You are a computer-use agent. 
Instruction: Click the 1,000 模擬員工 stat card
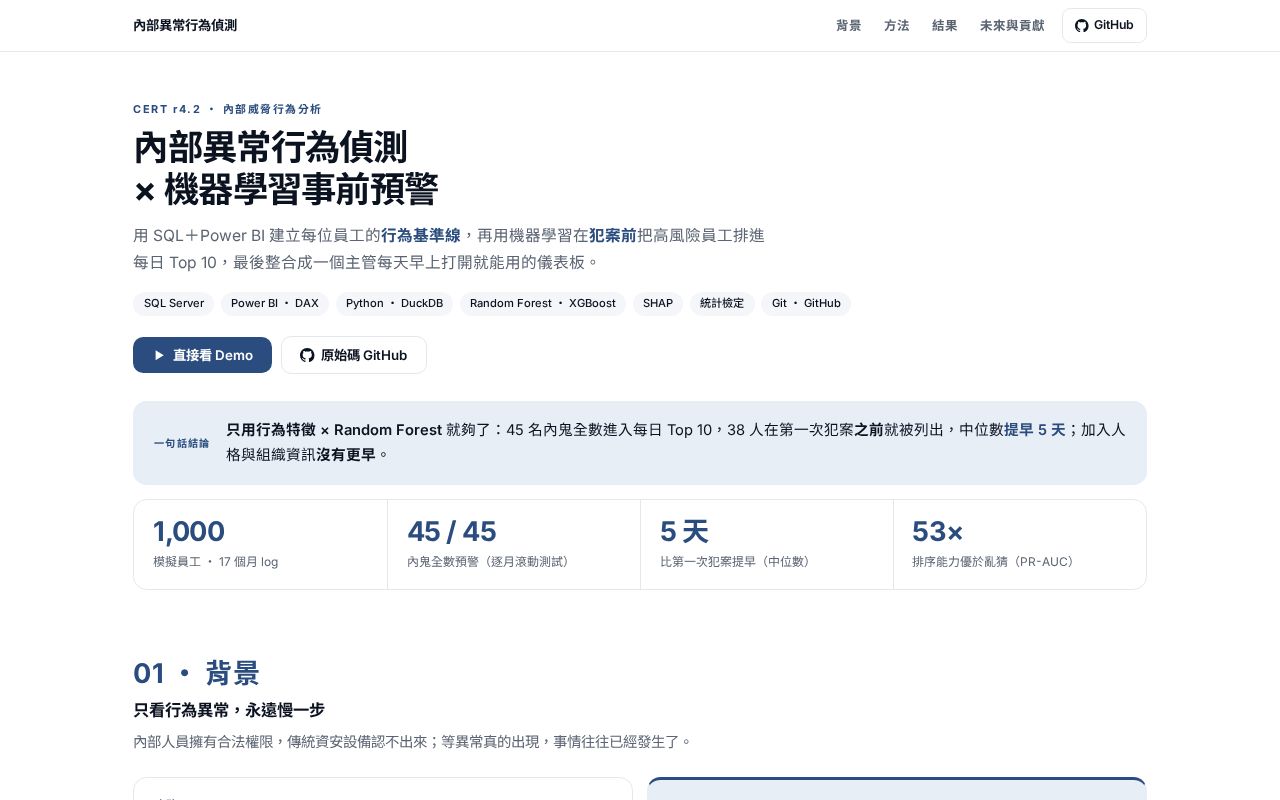[x=260, y=545]
